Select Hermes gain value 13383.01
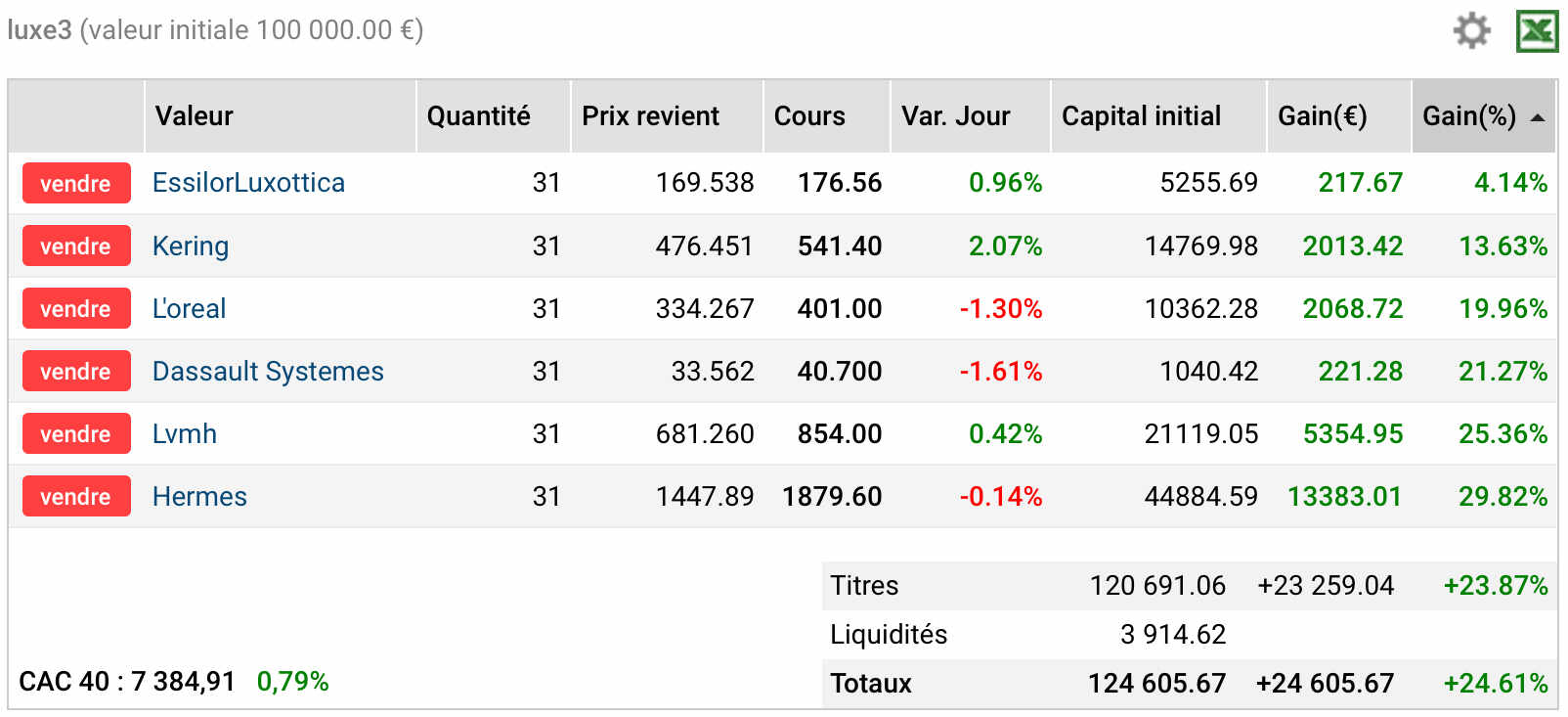The width and height of the screenshot is (1568, 717). (x=1345, y=496)
